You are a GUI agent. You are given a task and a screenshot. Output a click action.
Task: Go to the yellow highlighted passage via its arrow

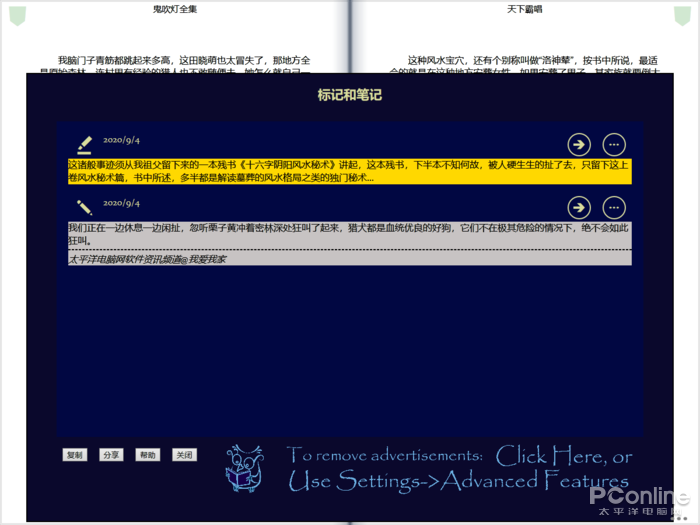tap(579, 145)
